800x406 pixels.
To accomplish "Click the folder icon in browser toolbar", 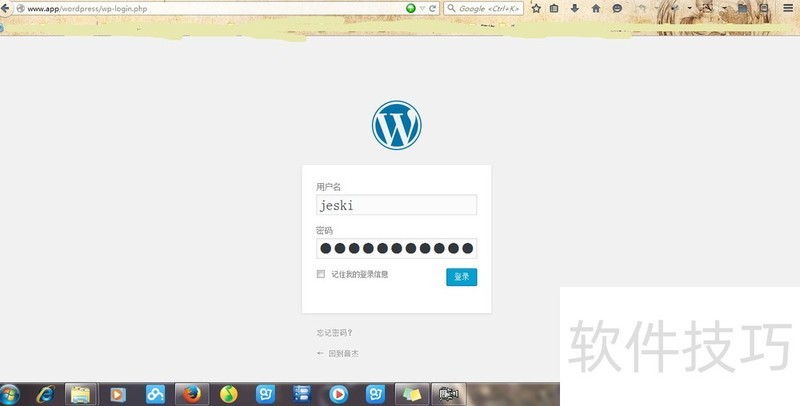I will [743, 9].
